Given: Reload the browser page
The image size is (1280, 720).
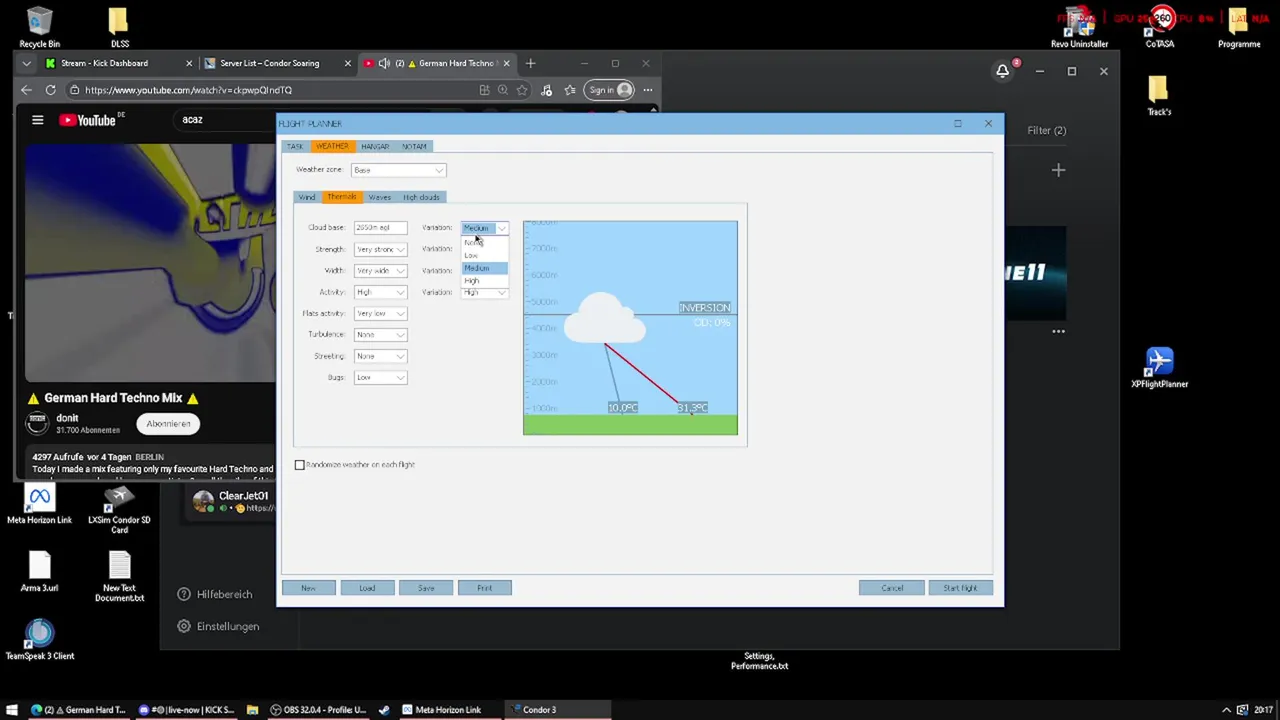Looking at the screenshot, I should coord(50,90).
